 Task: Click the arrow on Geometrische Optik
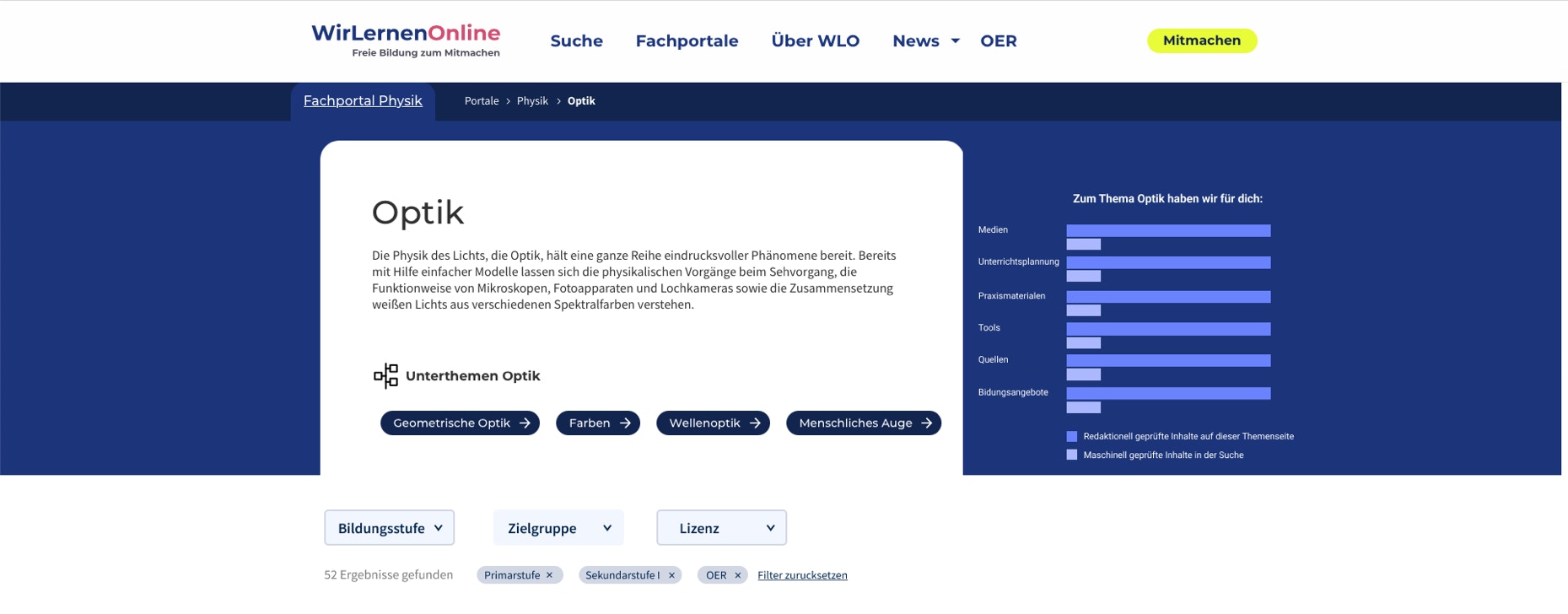pos(525,423)
